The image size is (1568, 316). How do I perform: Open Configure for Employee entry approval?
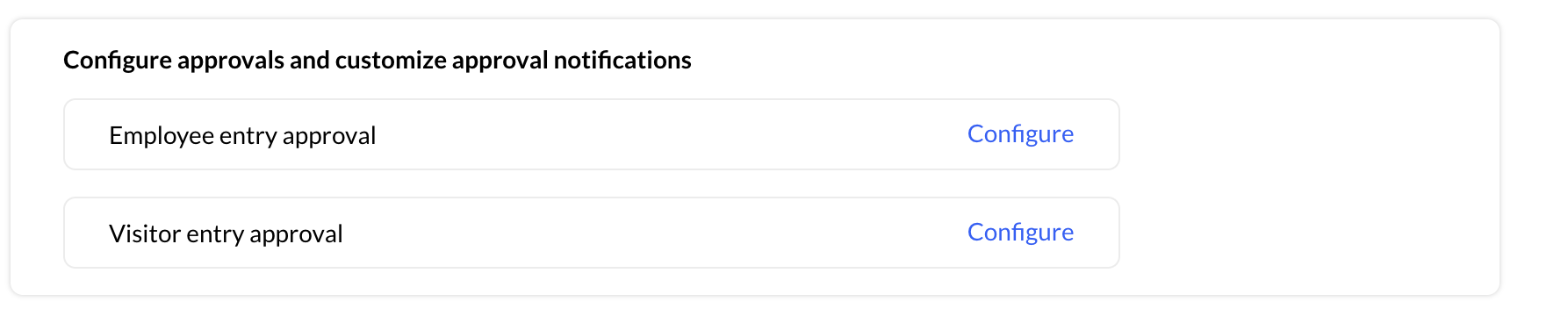1020,134
